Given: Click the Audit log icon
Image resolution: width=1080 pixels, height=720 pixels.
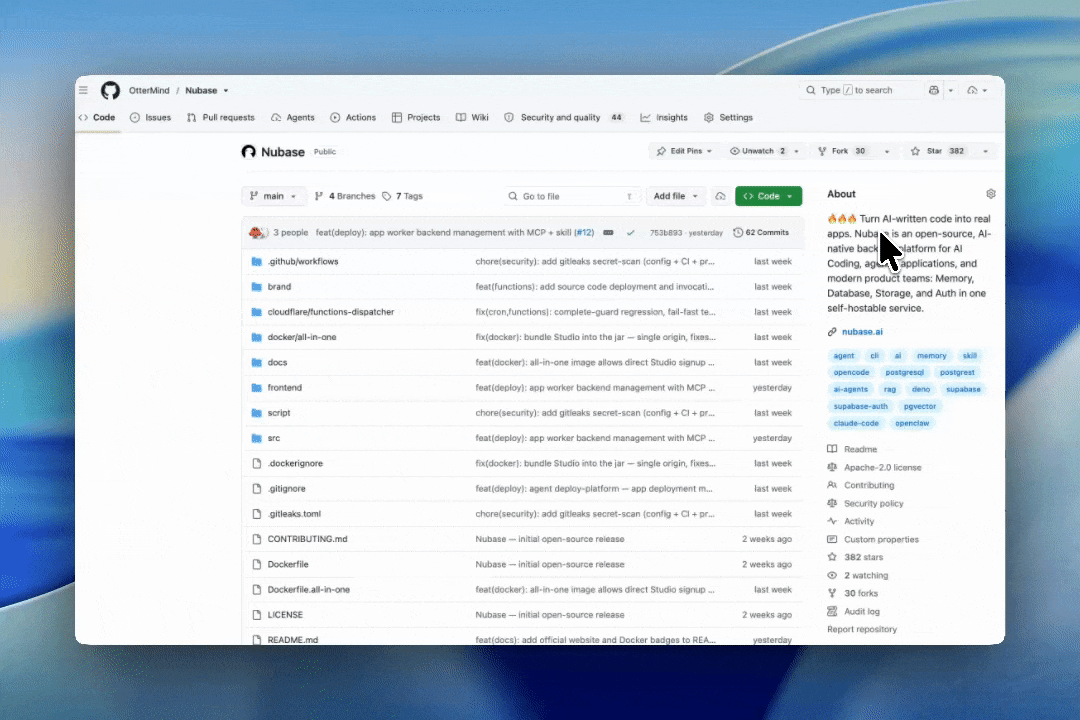Looking at the screenshot, I should [832, 611].
